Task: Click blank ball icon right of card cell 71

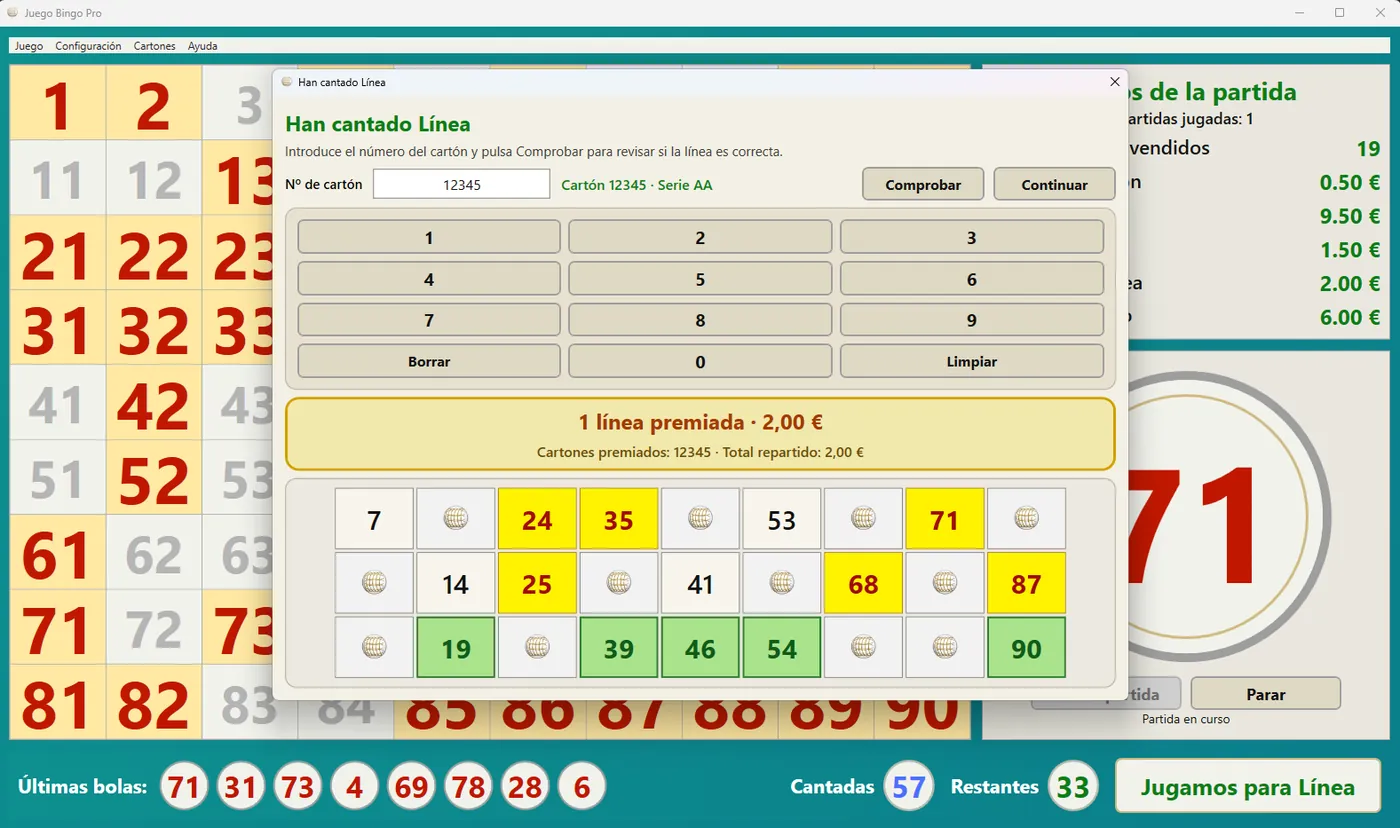Action: (x=1026, y=519)
